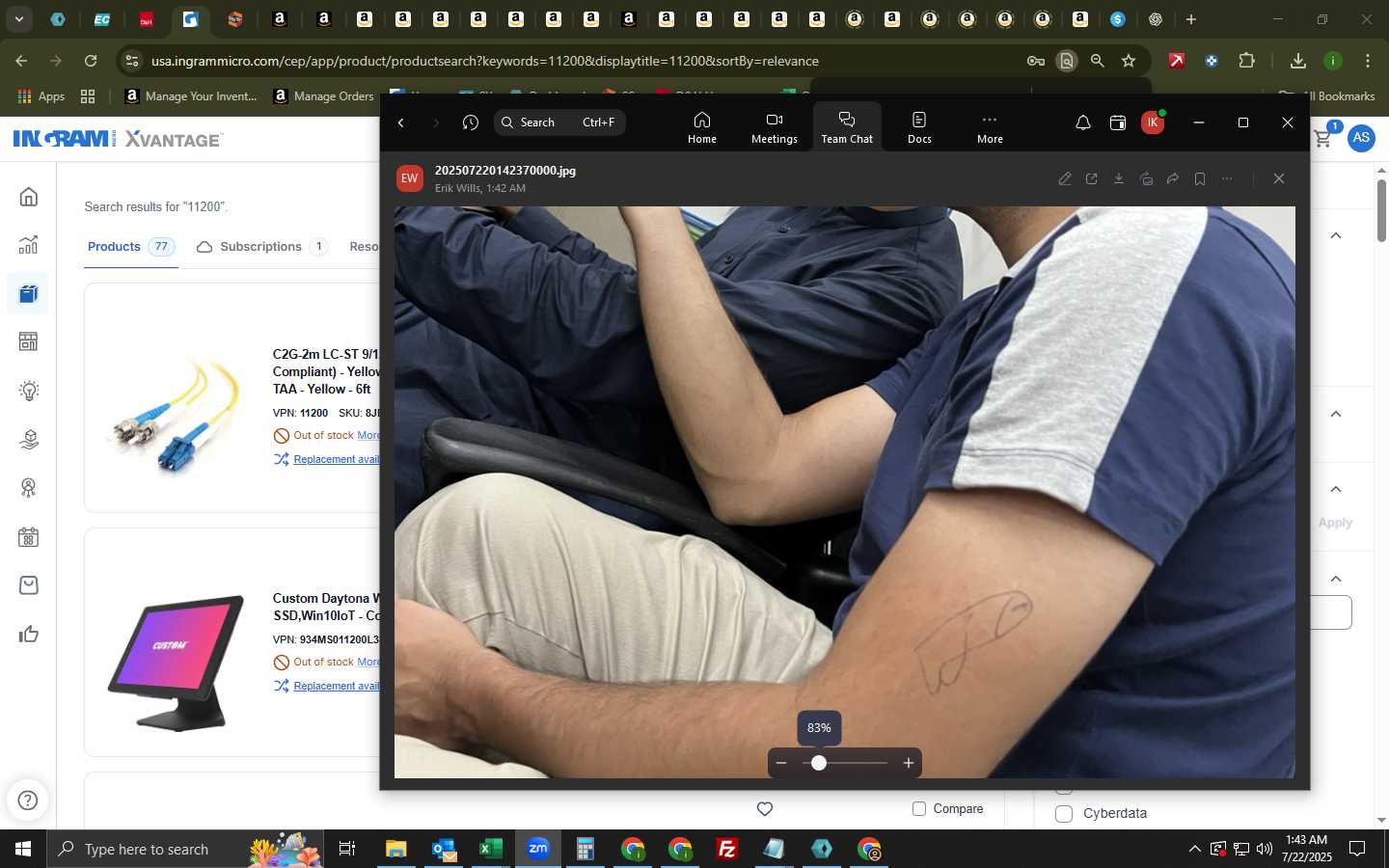
Task: Click the Windows Start button
Action: [23, 849]
